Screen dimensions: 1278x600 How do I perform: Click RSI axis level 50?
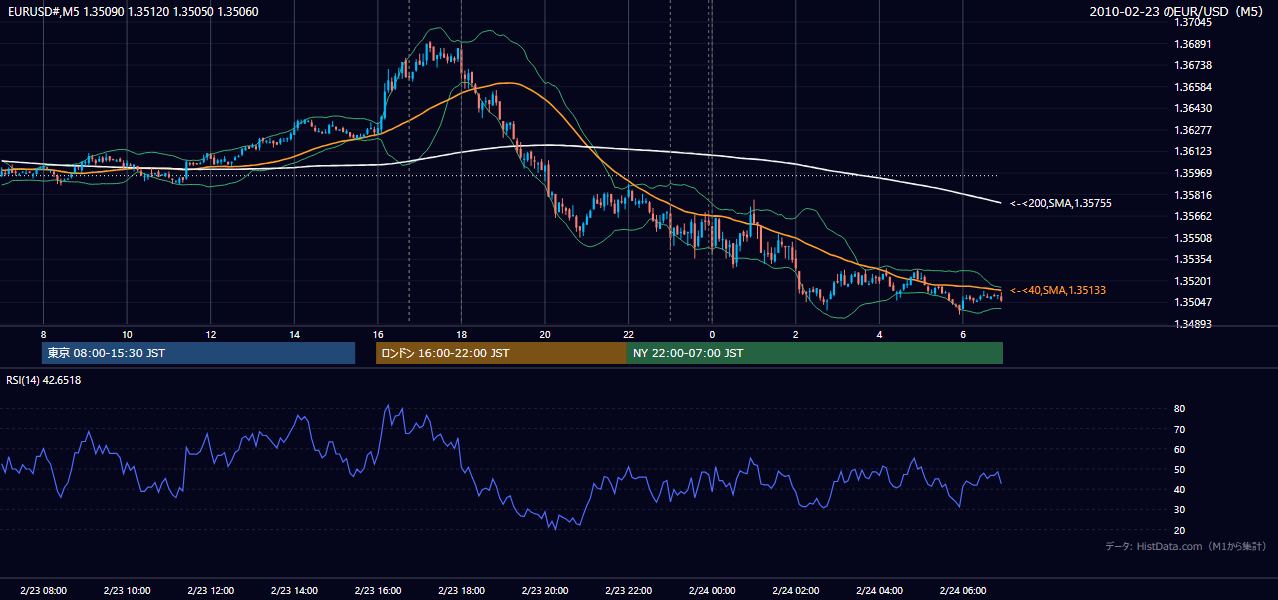click(x=1180, y=469)
